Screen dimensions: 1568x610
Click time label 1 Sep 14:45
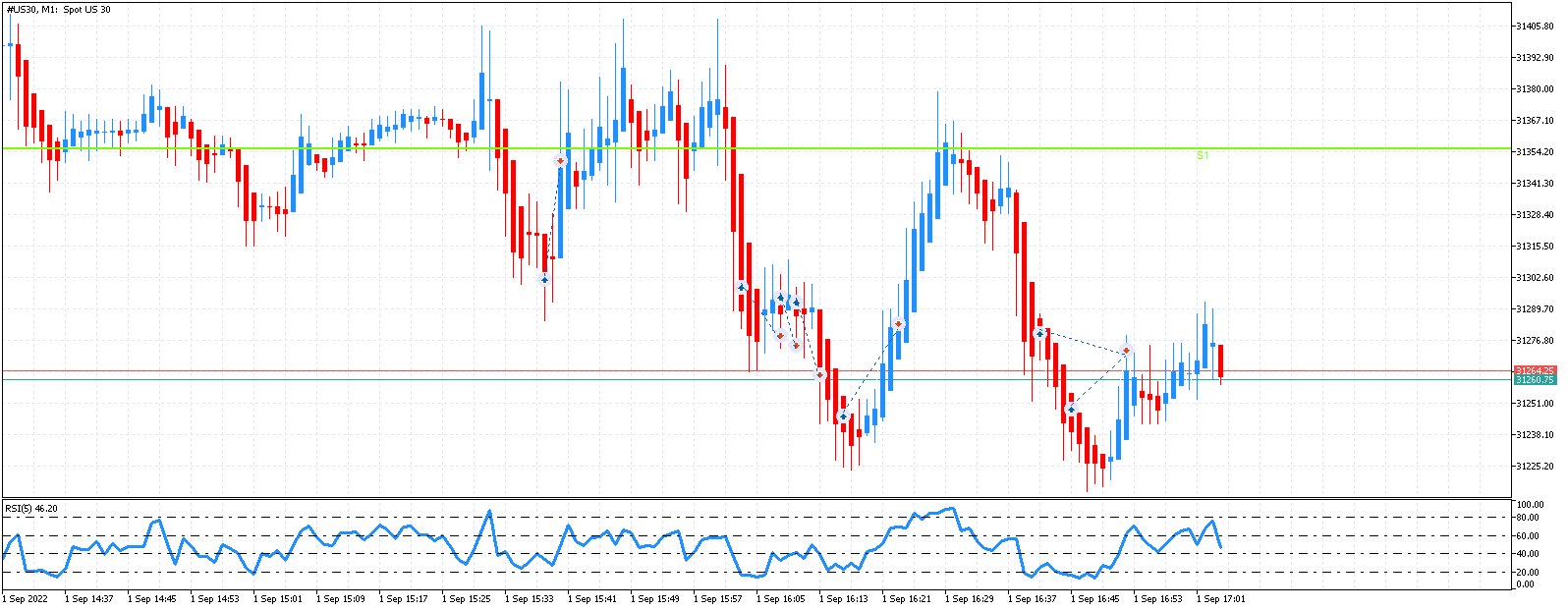152,599
